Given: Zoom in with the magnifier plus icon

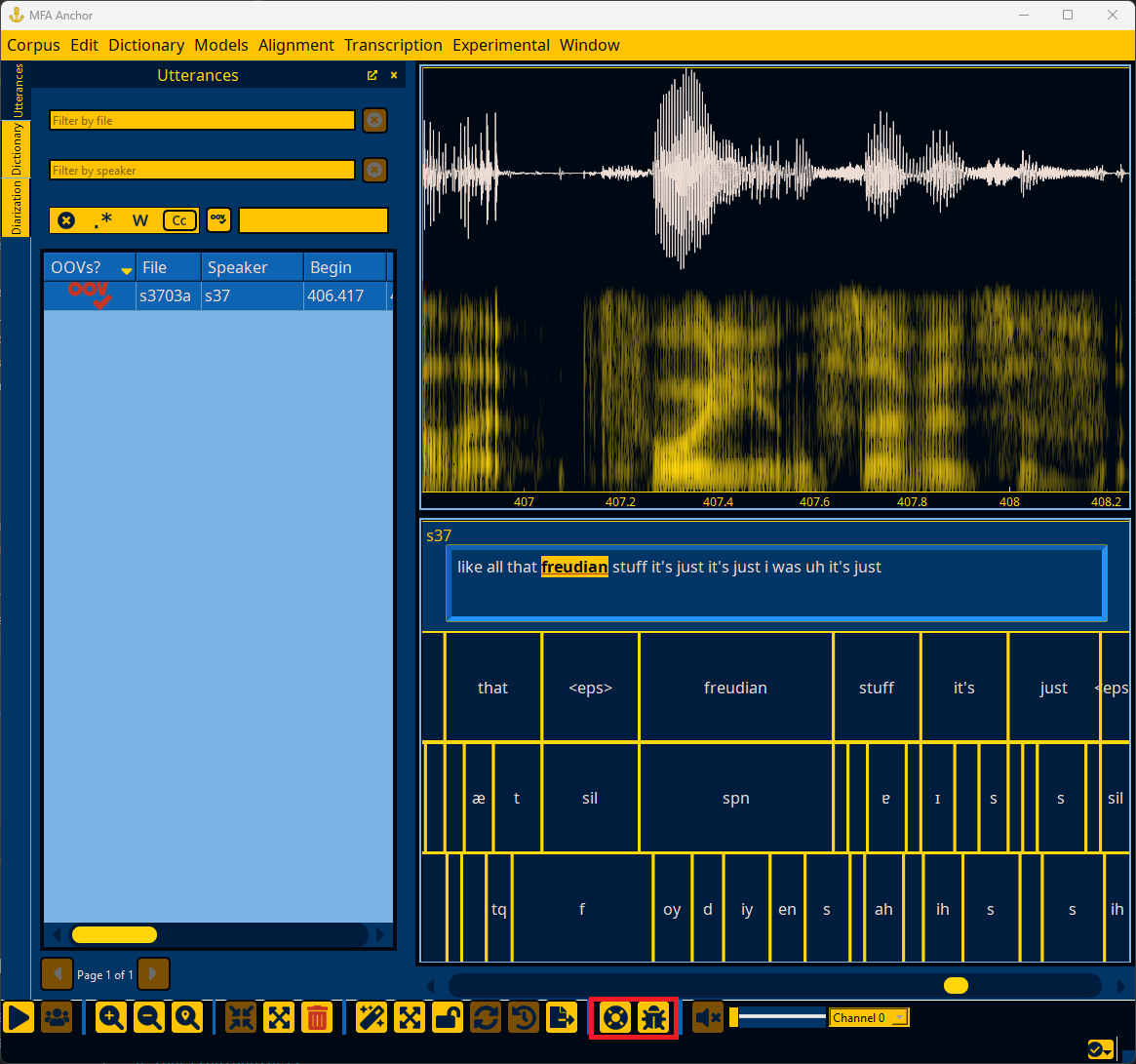Looking at the screenshot, I should [x=111, y=1017].
